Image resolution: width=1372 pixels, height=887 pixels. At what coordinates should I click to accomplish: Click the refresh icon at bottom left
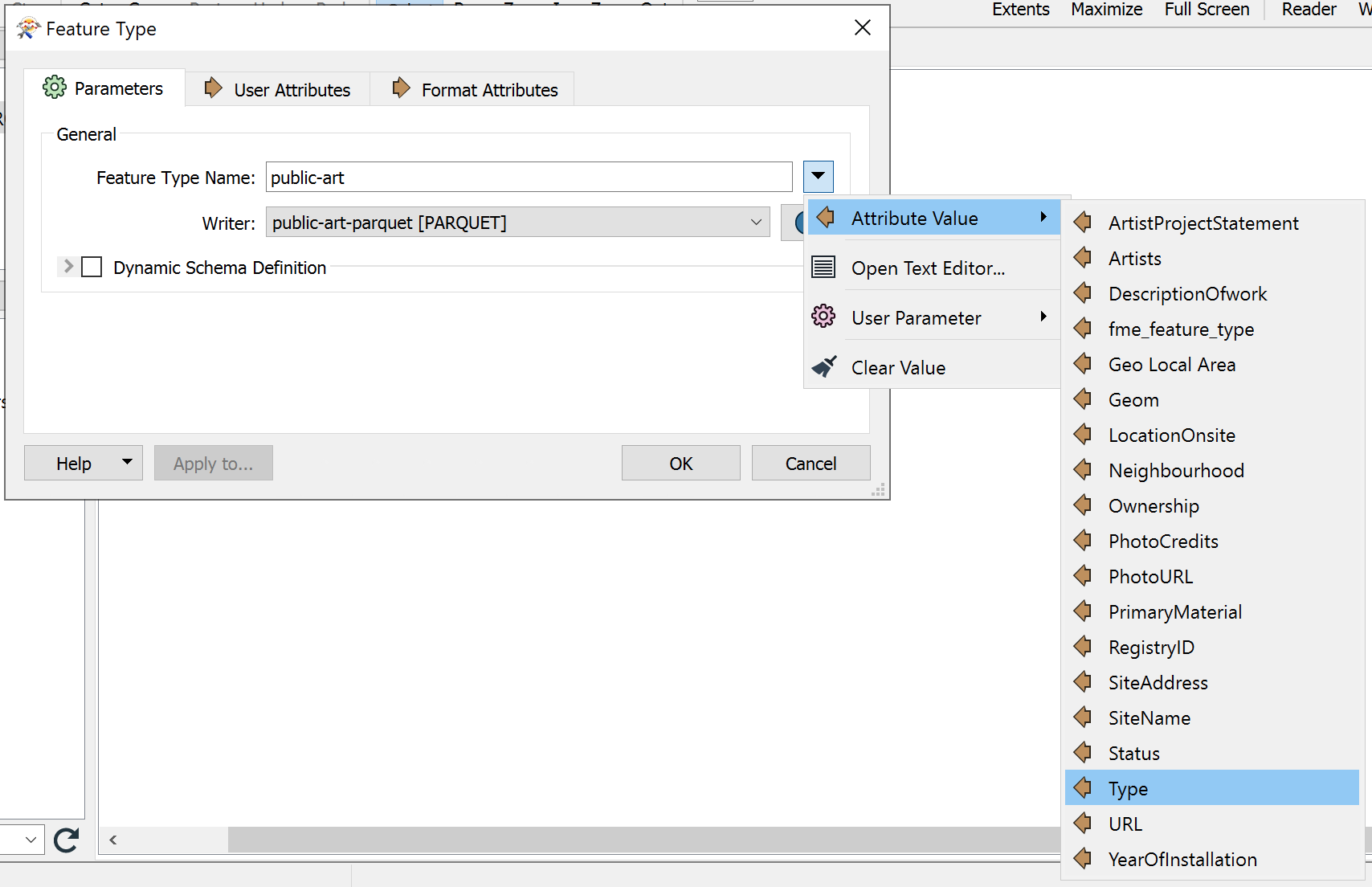point(66,840)
